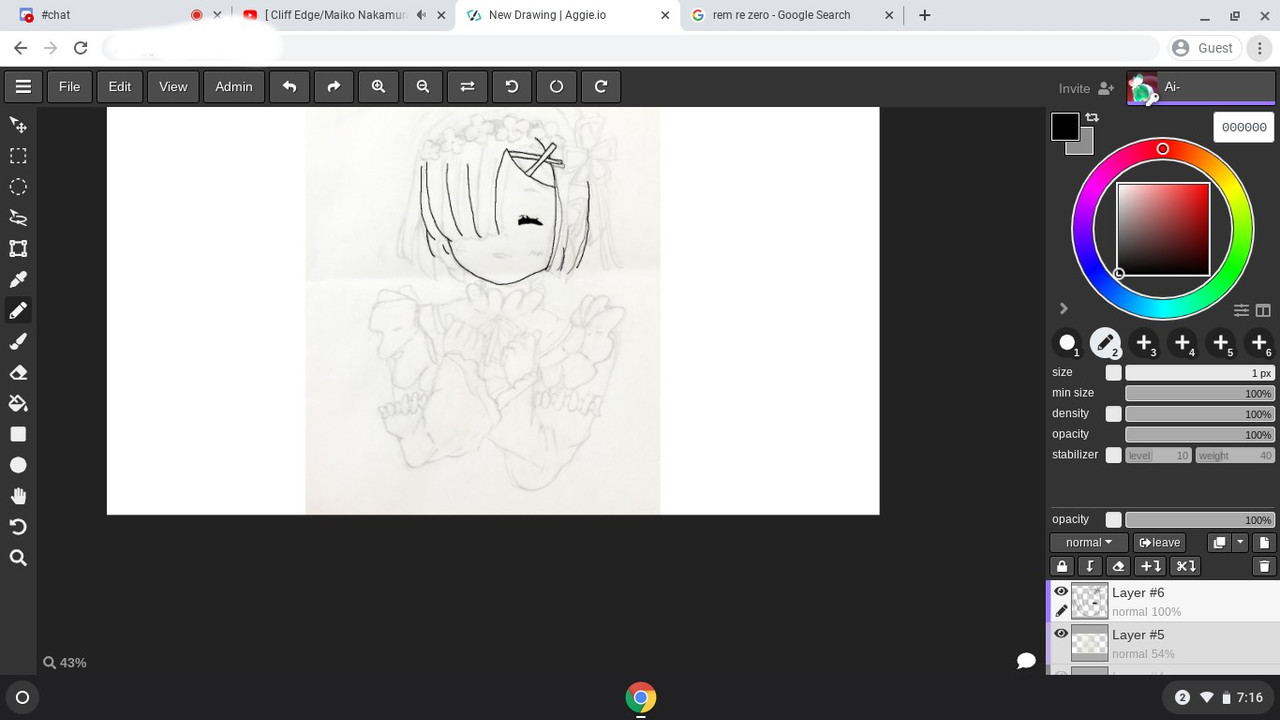Select the magnifier zoom tool in left toolbar
Viewport: 1280px width, 720px height.
[18, 558]
